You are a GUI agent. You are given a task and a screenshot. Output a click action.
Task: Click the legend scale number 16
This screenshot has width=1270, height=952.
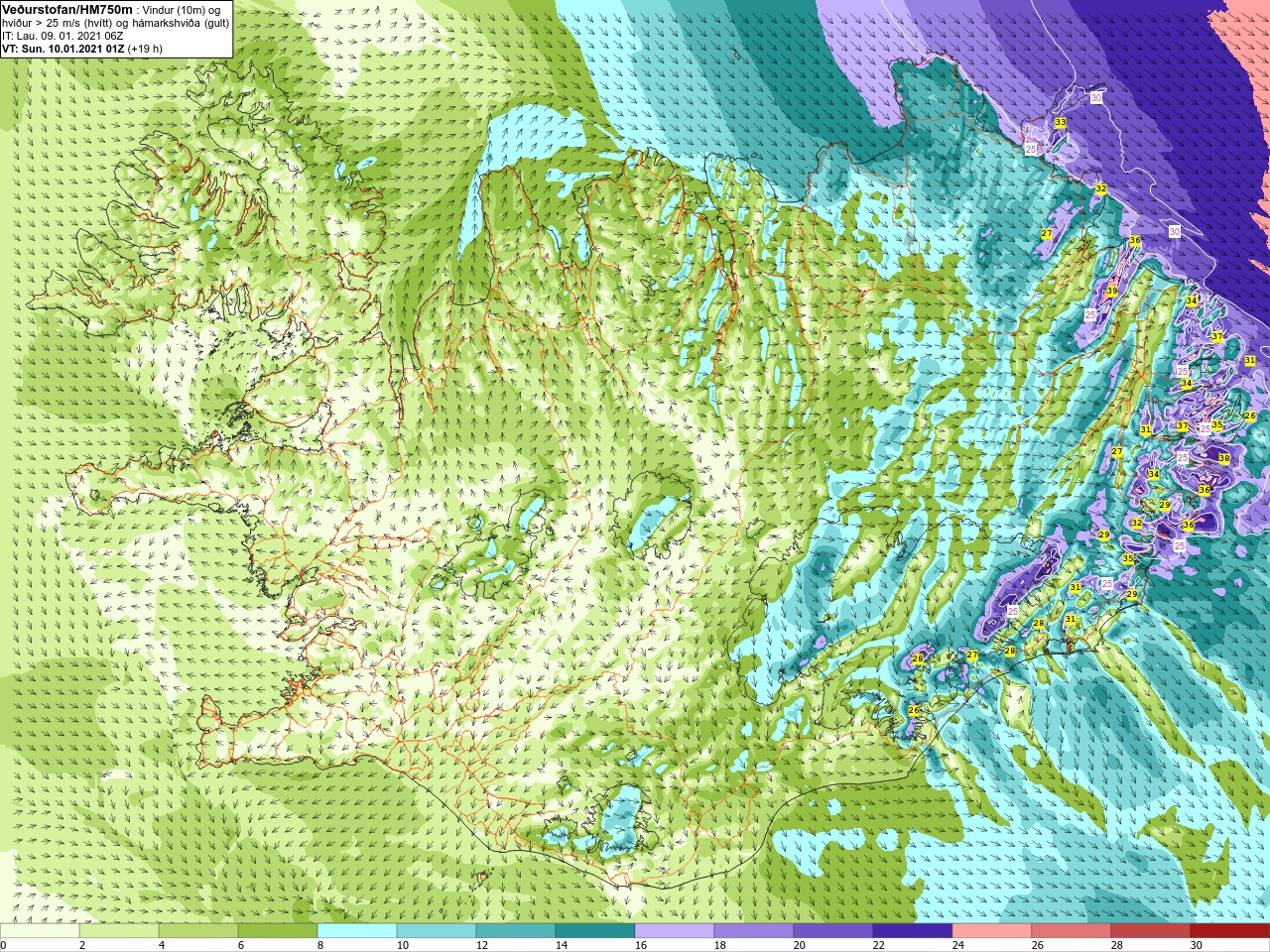(641, 945)
